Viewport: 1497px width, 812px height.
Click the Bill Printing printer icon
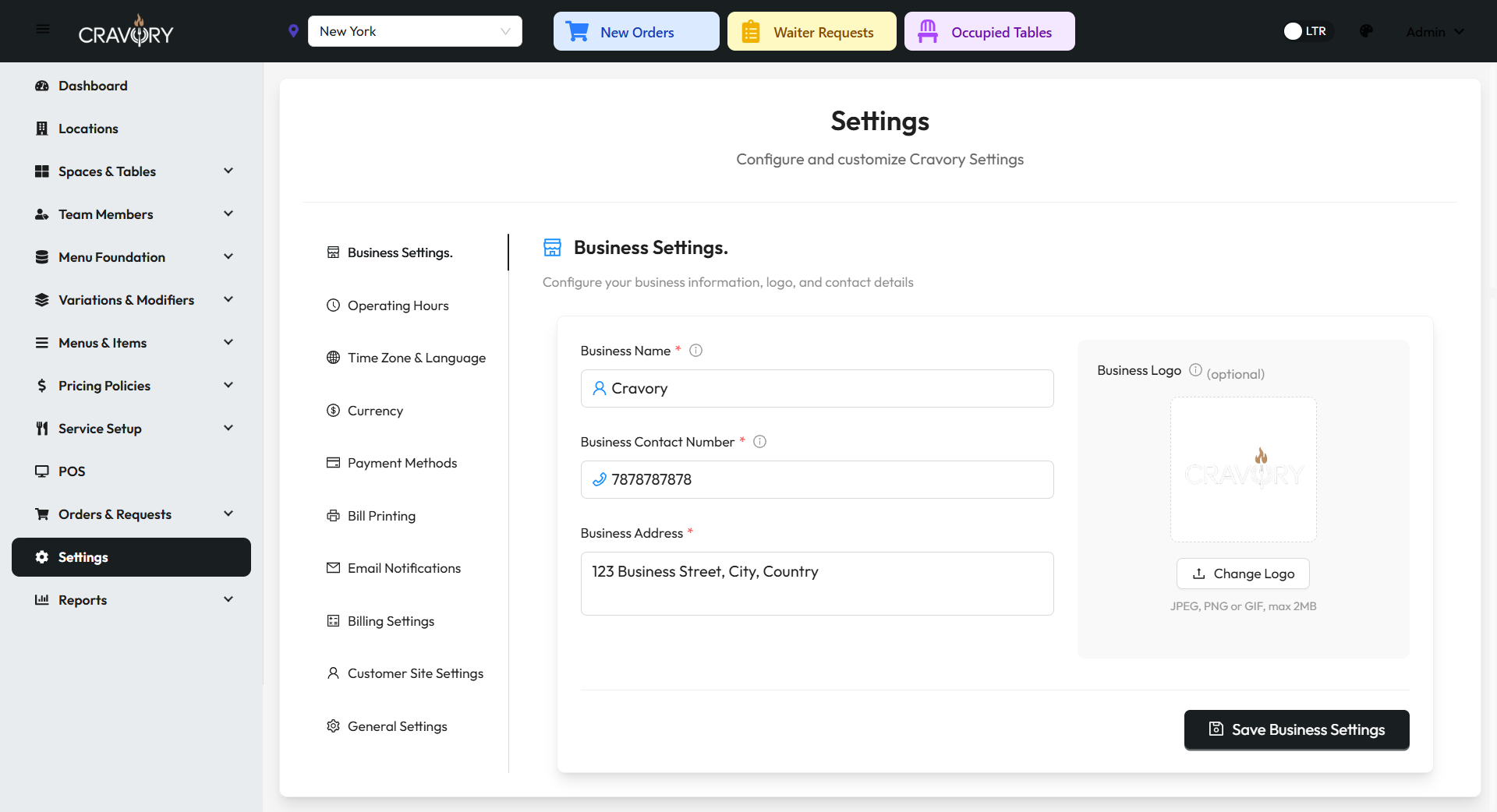pyautogui.click(x=333, y=516)
